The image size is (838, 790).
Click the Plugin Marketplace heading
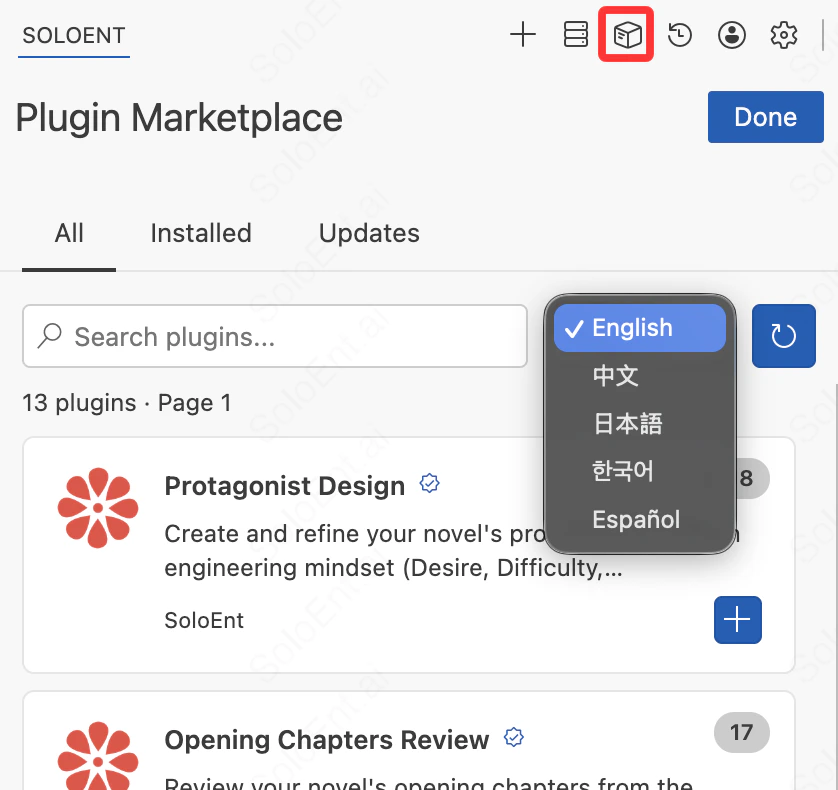tap(179, 118)
